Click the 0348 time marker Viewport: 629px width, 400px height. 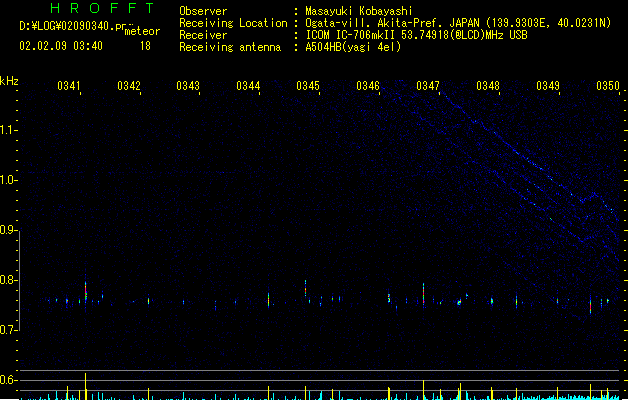click(488, 85)
